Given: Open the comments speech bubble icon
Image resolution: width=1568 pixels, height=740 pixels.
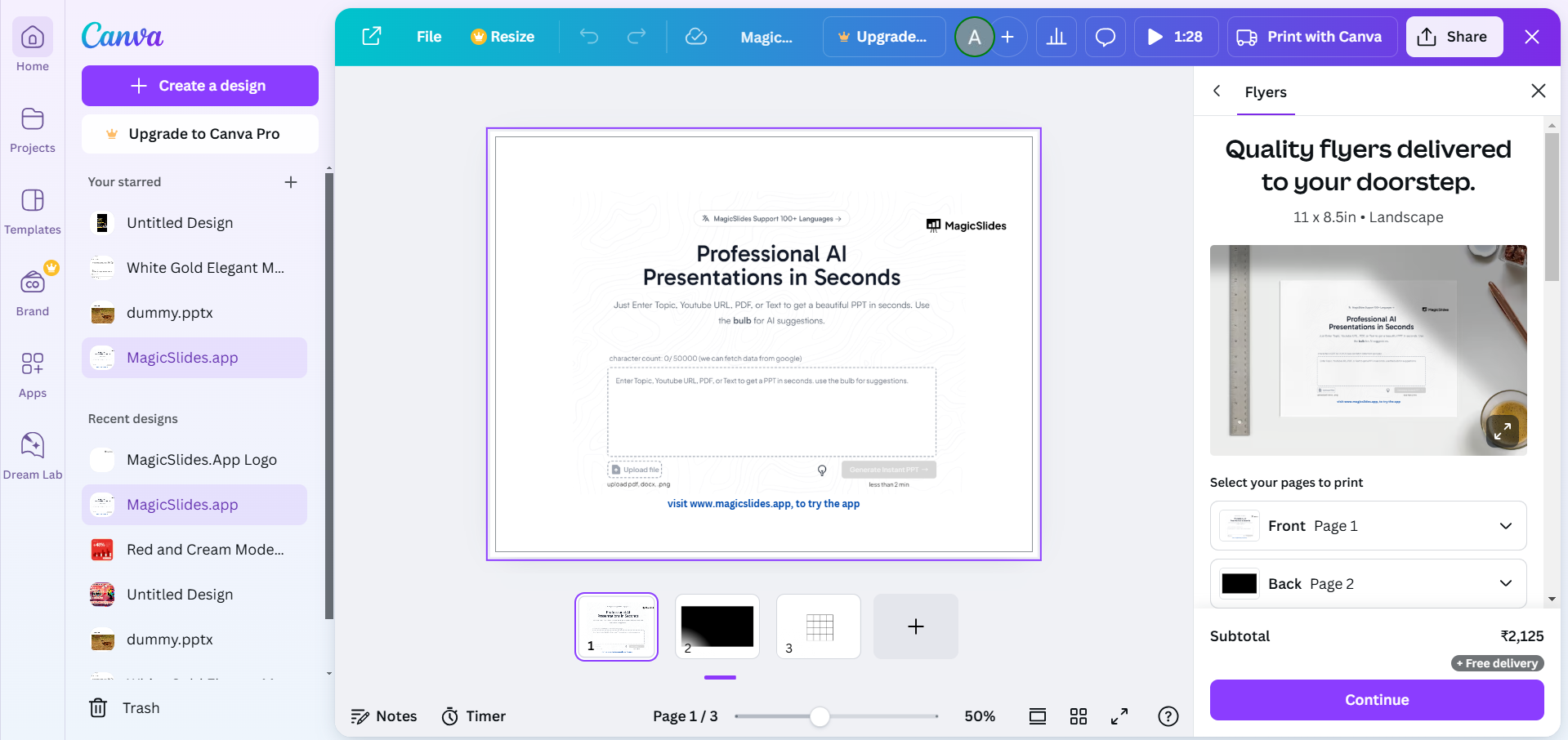Looking at the screenshot, I should coord(1105,37).
